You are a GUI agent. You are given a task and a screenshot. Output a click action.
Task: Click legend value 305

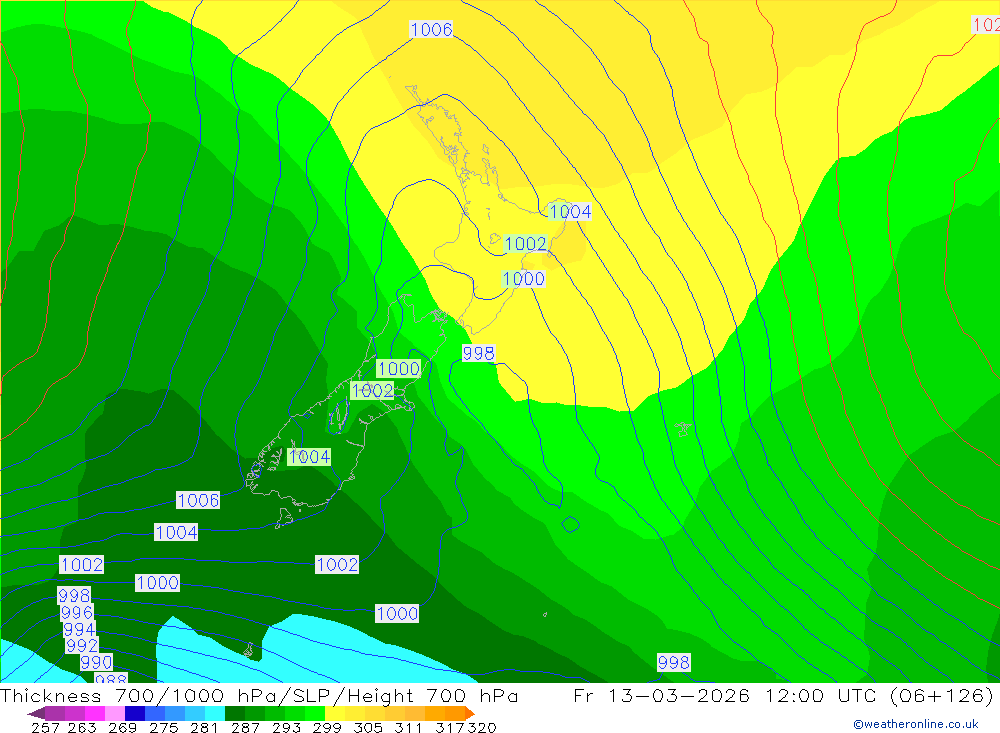click(368, 727)
